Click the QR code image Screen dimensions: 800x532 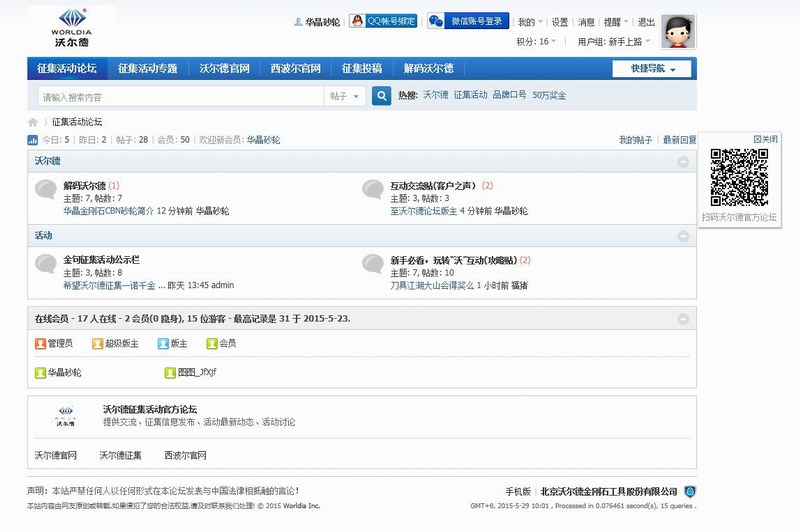coord(739,177)
